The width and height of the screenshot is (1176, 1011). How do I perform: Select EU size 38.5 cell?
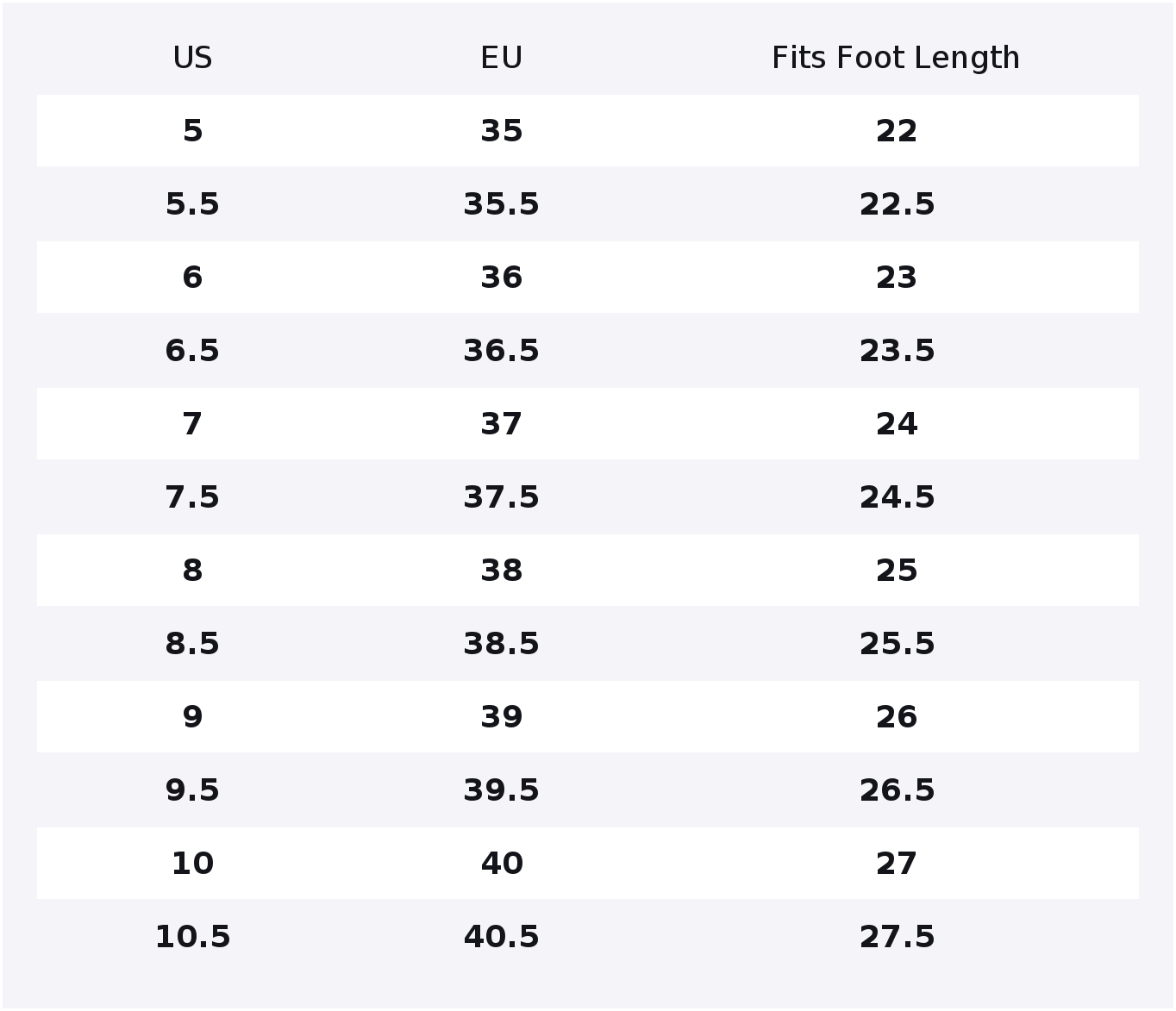[501, 644]
